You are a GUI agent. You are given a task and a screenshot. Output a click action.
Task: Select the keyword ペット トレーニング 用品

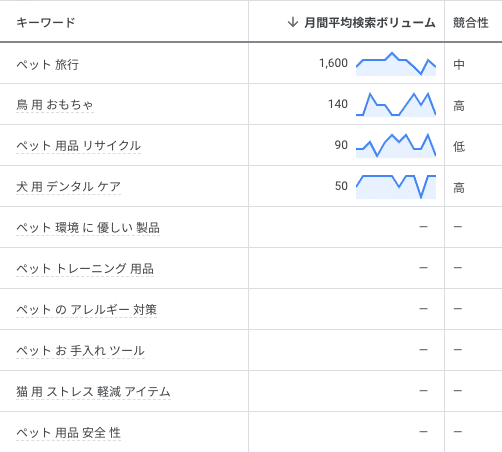[x=85, y=269]
